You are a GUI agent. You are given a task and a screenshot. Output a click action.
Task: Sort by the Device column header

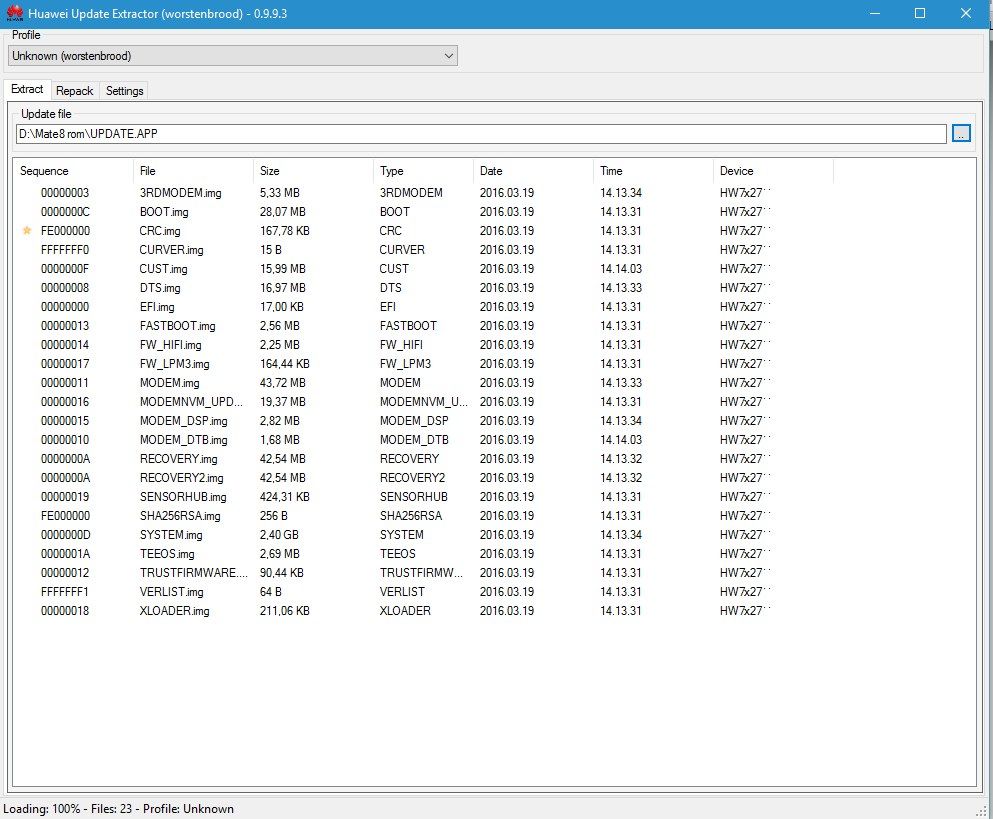[773, 171]
